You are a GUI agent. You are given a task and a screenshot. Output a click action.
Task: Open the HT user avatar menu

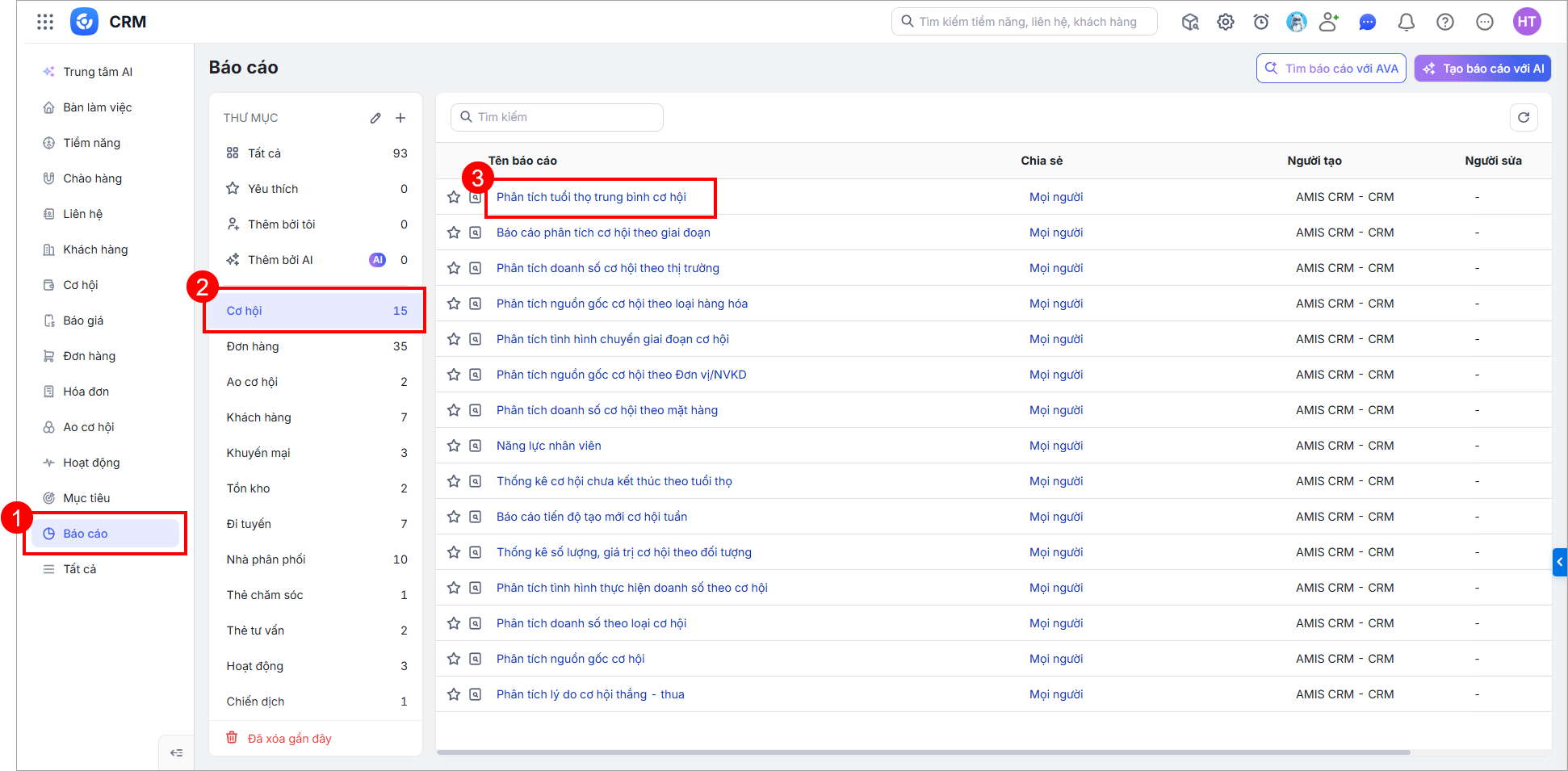coord(1527,22)
